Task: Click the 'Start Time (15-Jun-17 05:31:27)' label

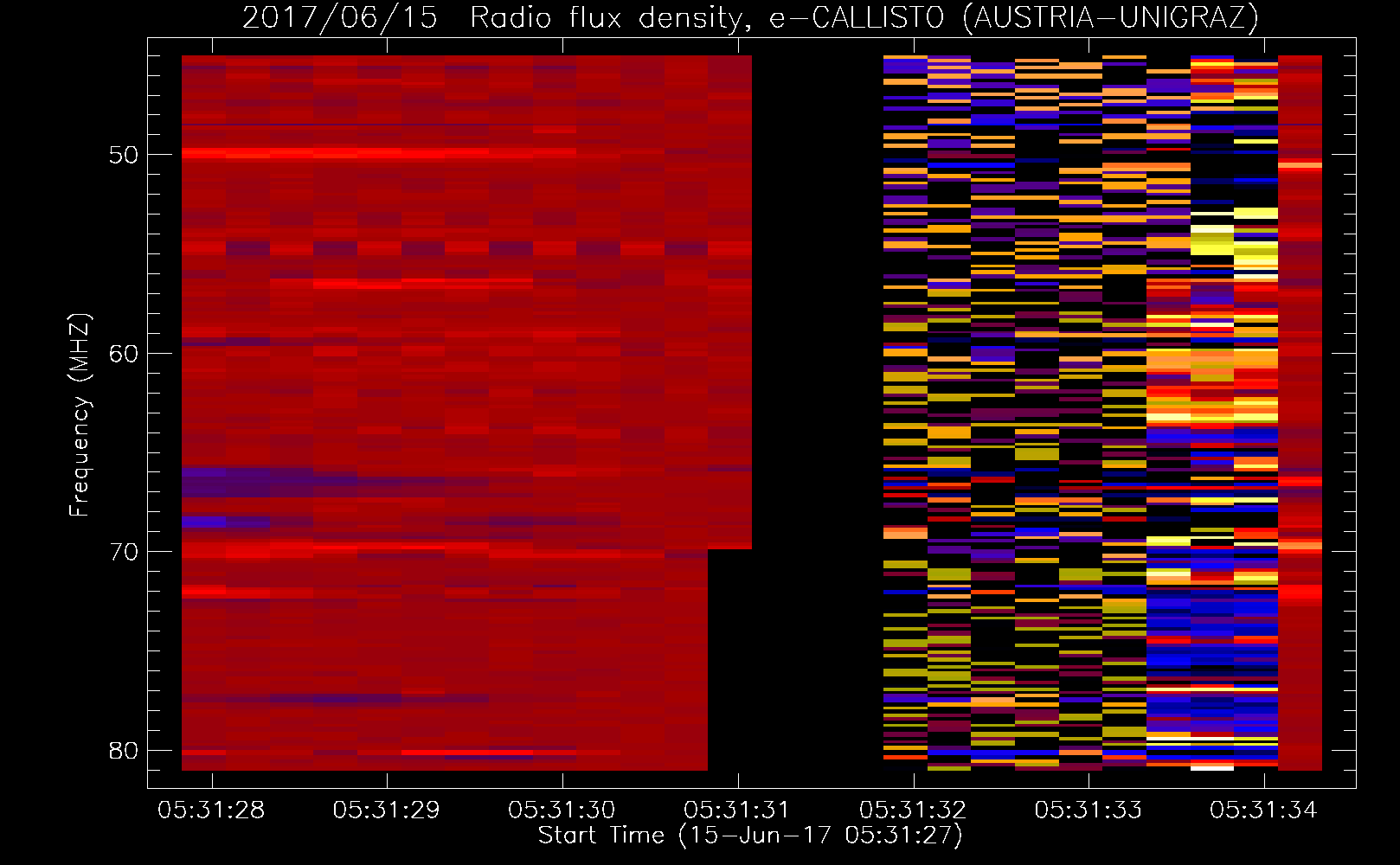Action: [750, 836]
